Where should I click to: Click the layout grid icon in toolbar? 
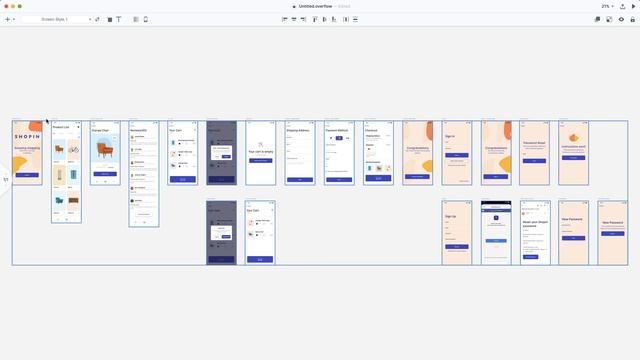136,19
